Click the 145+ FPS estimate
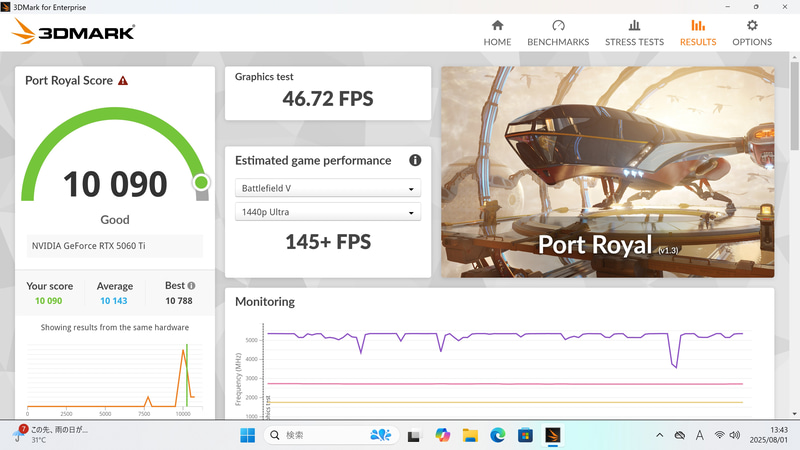This screenshot has width=800, height=450. pos(328,242)
